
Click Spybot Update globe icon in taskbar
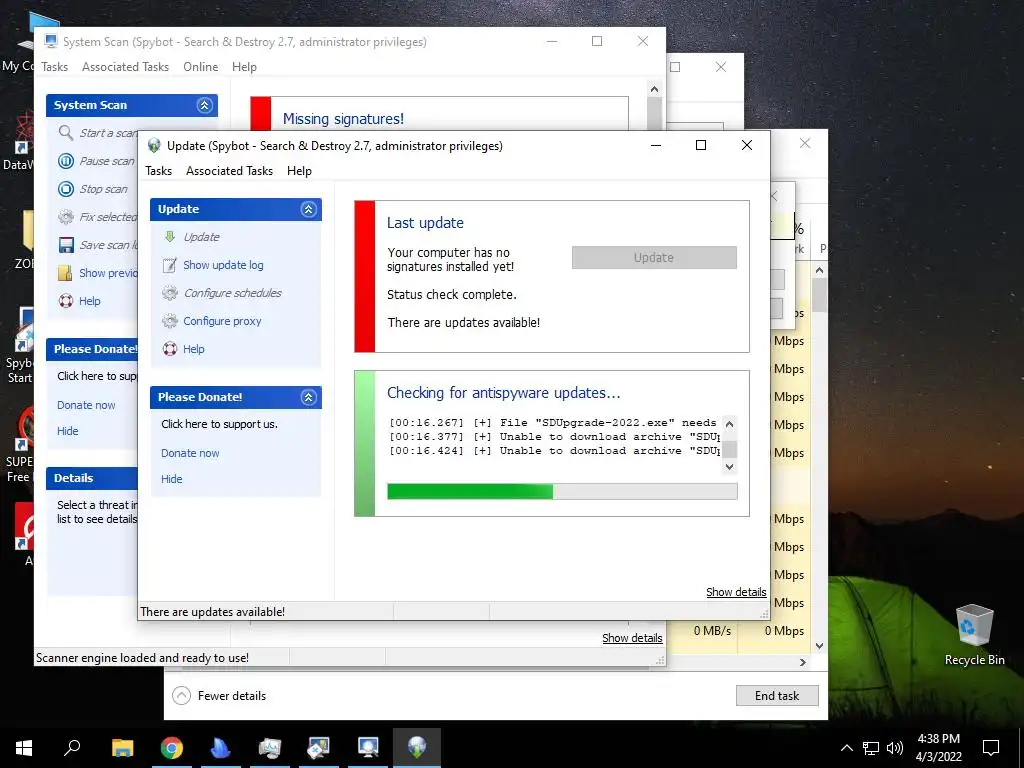pyautogui.click(x=417, y=747)
